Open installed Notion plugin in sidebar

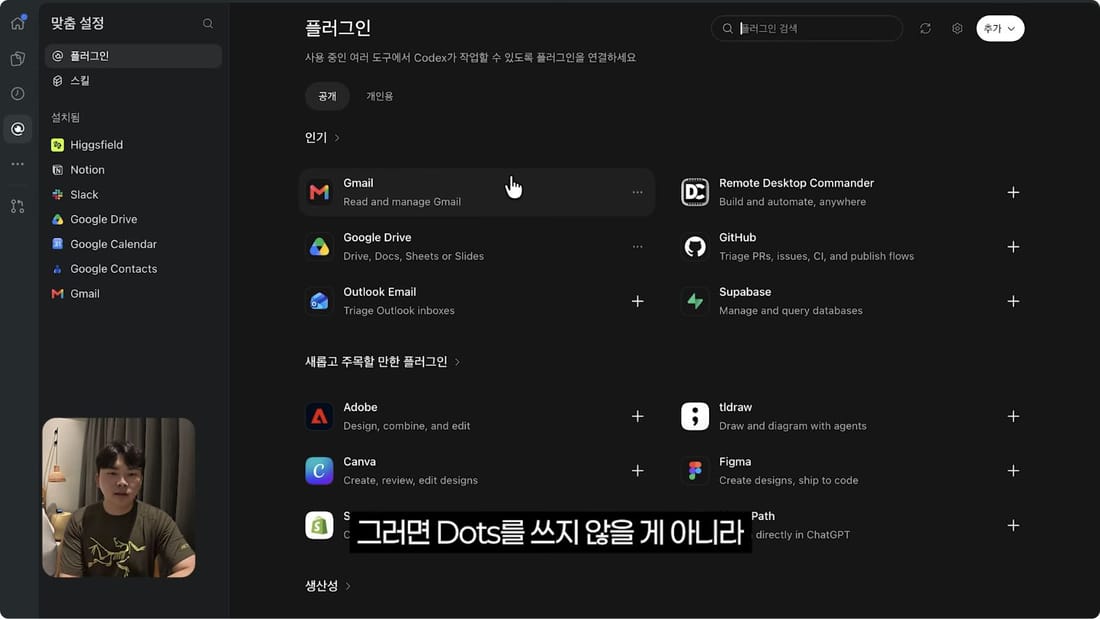click(133, 170)
